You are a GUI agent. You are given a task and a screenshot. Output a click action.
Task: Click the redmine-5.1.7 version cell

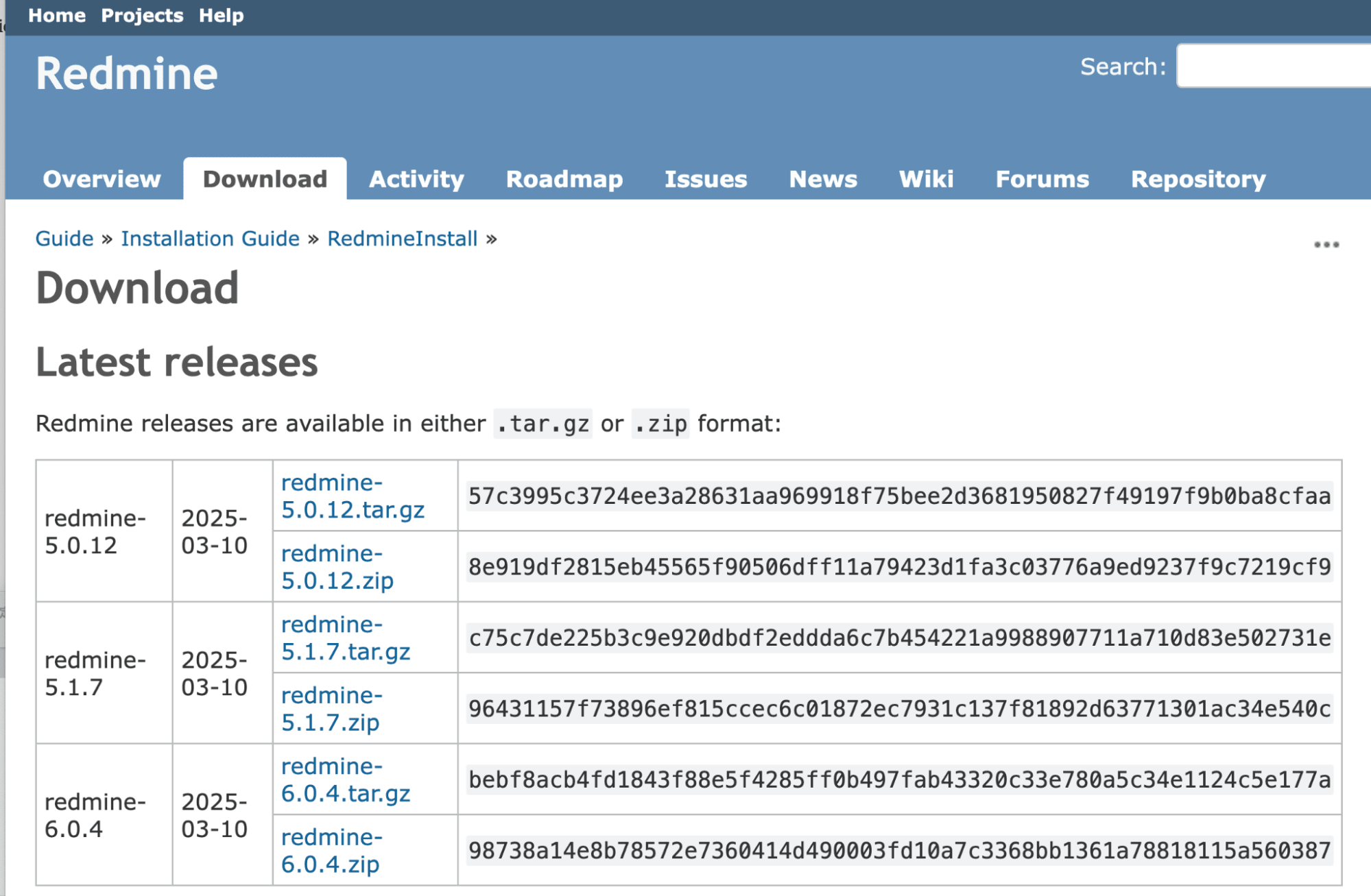pyautogui.click(x=104, y=673)
